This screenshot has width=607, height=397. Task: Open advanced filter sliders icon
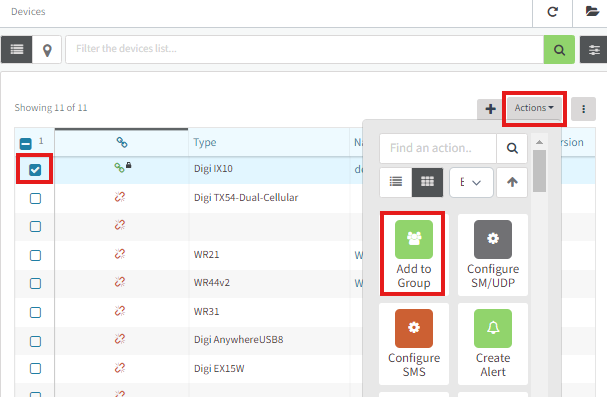[x=594, y=50]
